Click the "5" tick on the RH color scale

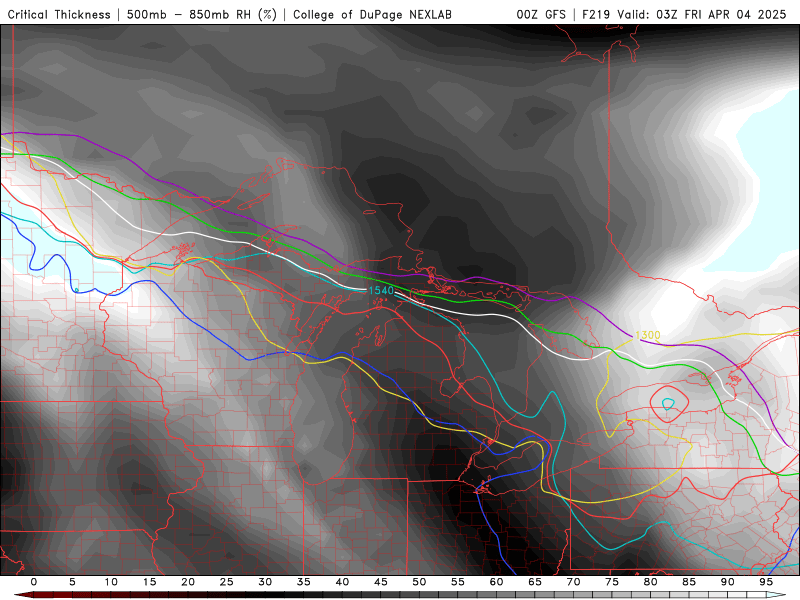click(x=72, y=582)
